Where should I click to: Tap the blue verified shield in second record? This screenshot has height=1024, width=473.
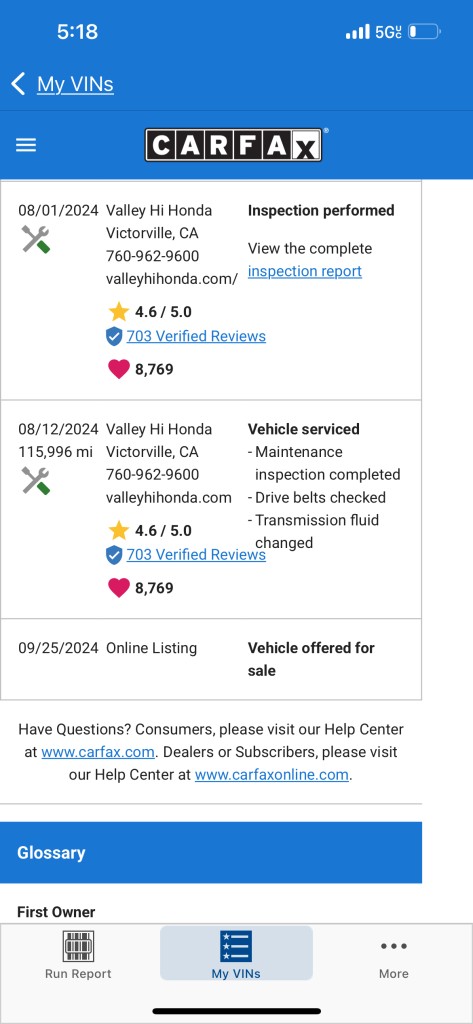click(114, 555)
